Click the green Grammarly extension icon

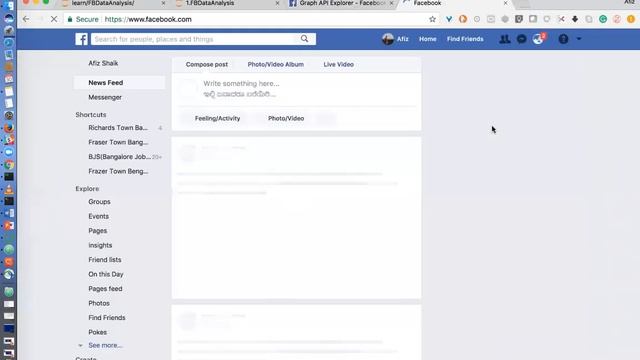[602, 19]
